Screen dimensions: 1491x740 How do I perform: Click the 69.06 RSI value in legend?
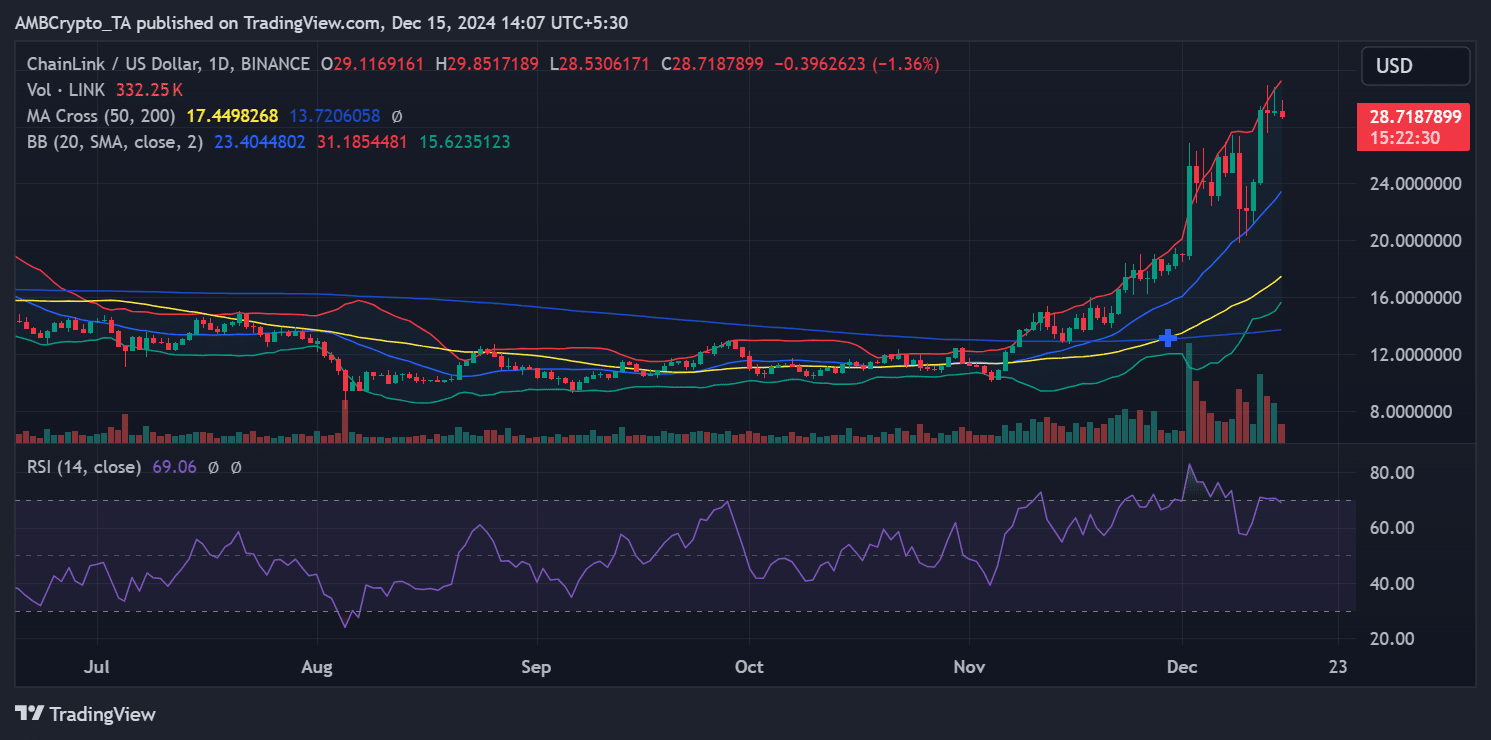[172, 467]
